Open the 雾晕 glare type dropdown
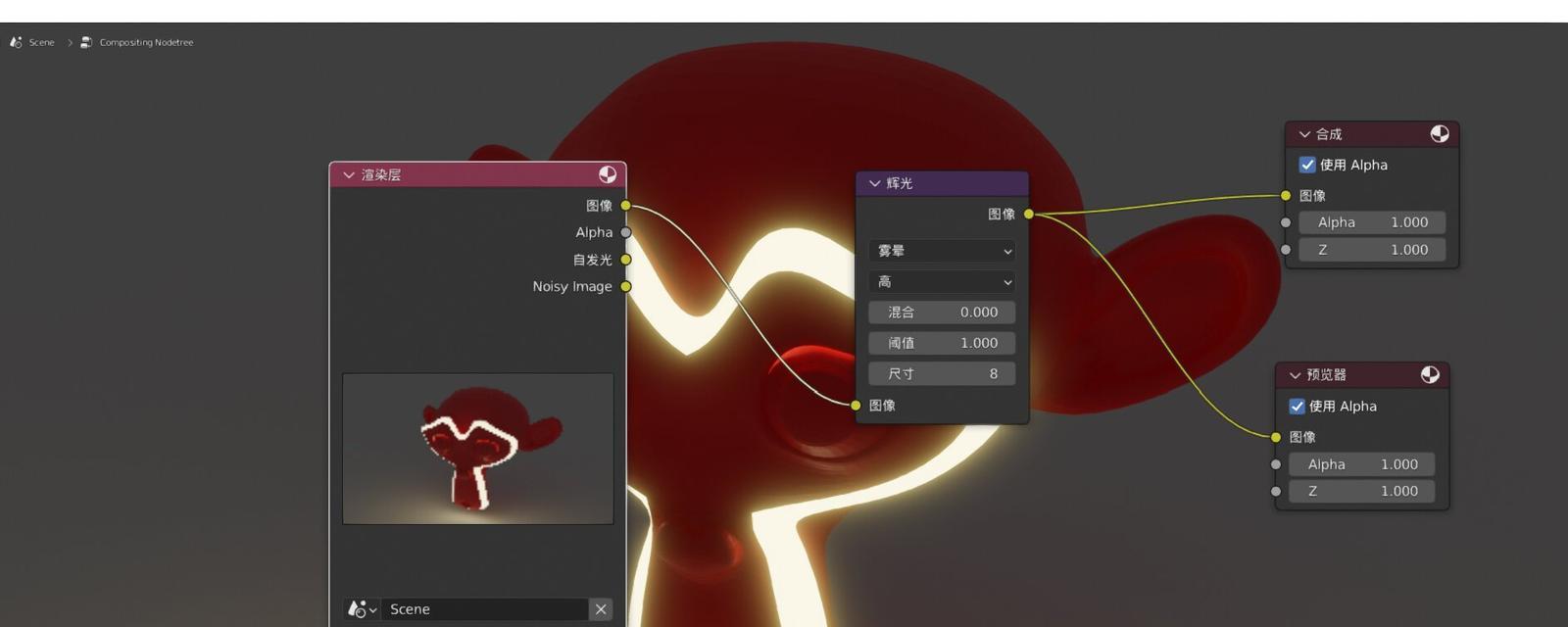This screenshot has width=1568, height=627. 942,251
